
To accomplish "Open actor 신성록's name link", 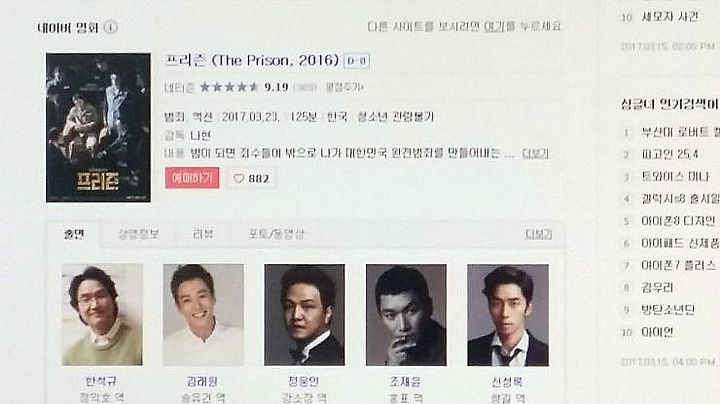I will coord(507,382).
